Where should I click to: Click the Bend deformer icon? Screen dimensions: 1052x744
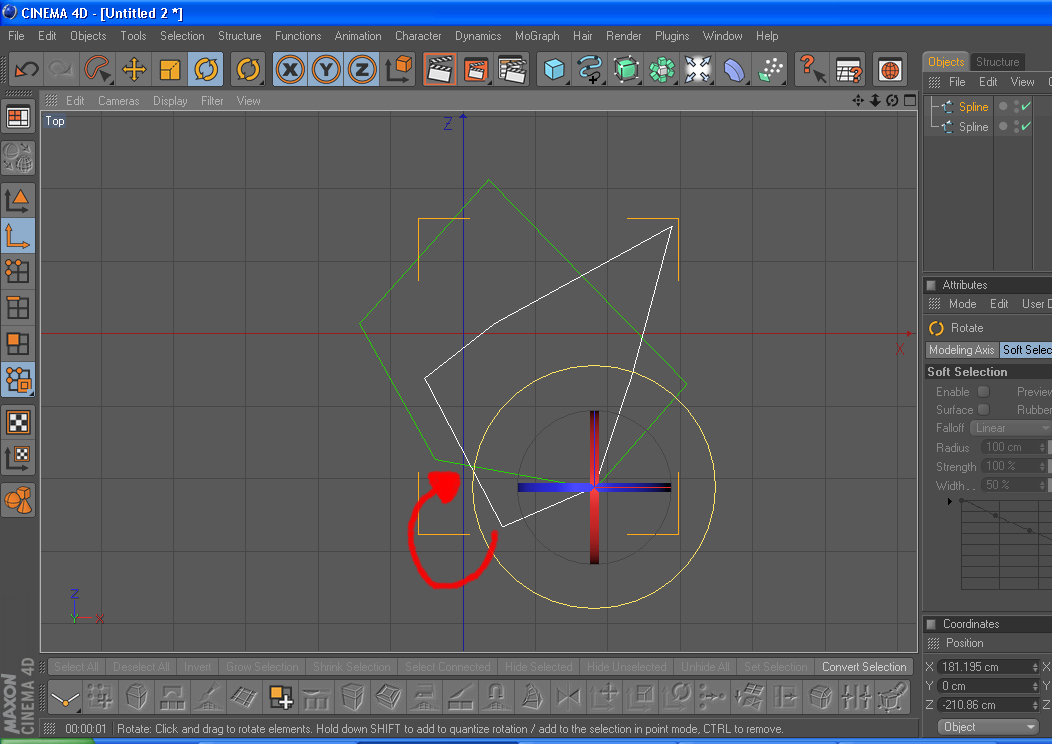pyautogui.click(x=734, y=69)
